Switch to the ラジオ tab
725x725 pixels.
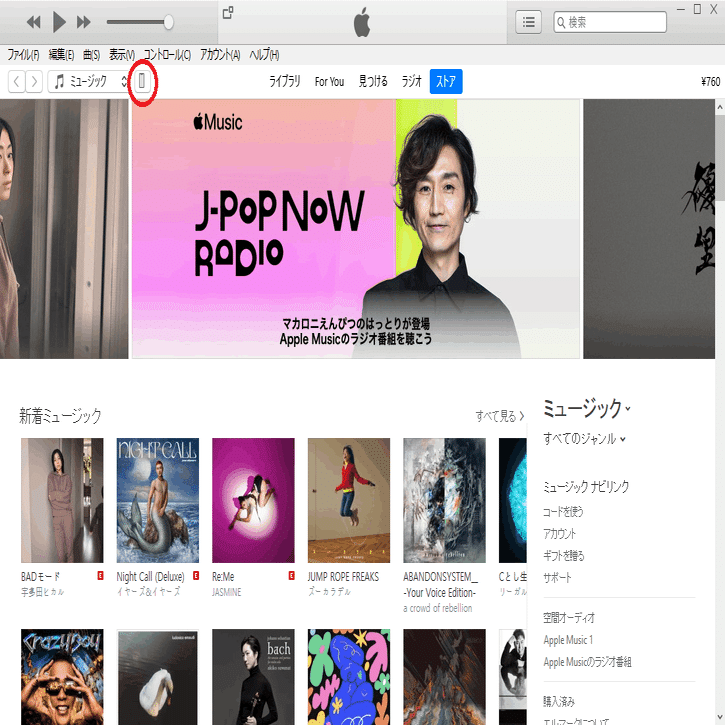[411, 82]
